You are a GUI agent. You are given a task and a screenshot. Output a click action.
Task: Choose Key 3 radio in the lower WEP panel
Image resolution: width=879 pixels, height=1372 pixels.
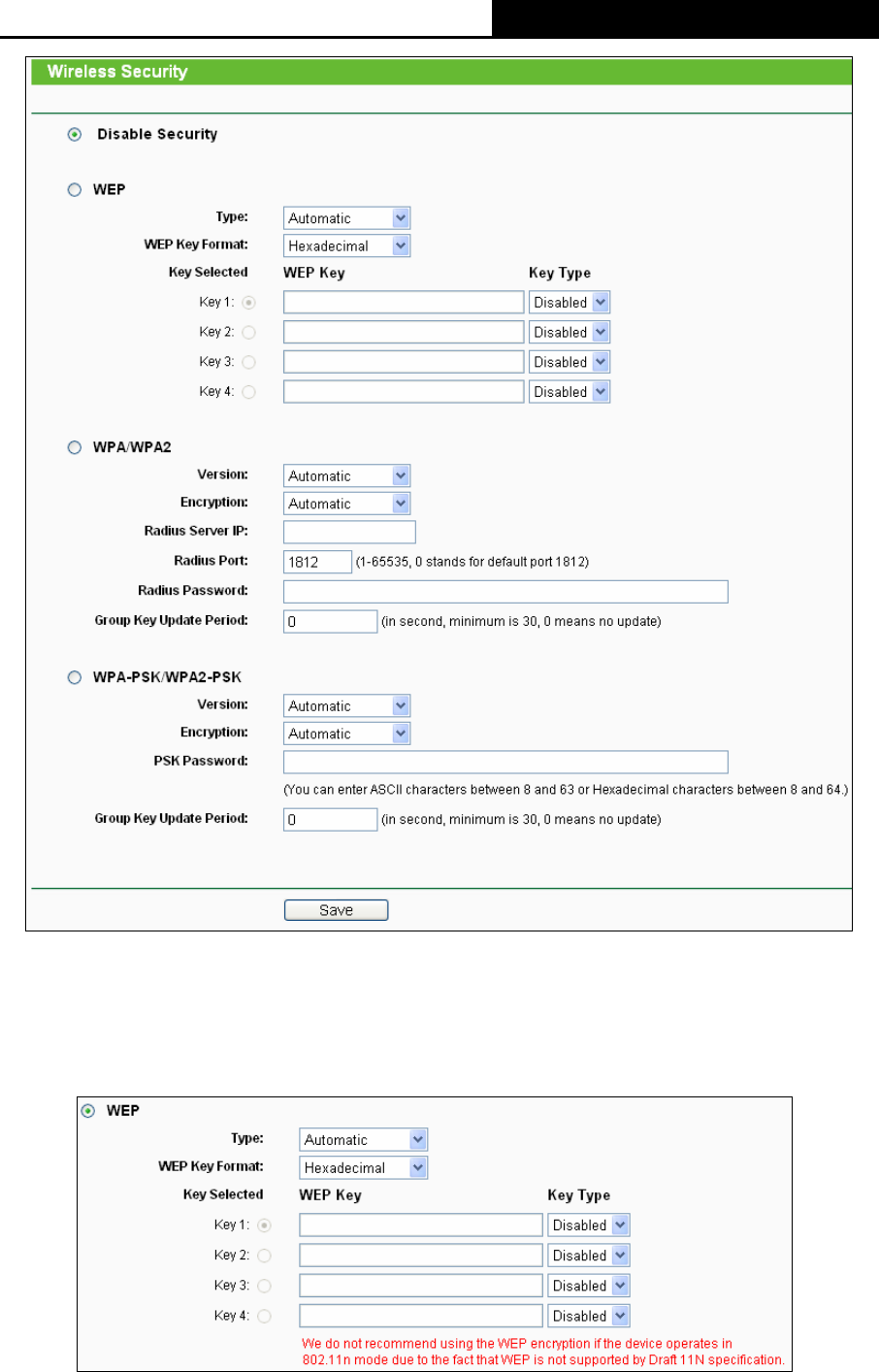pos(265,1286)
